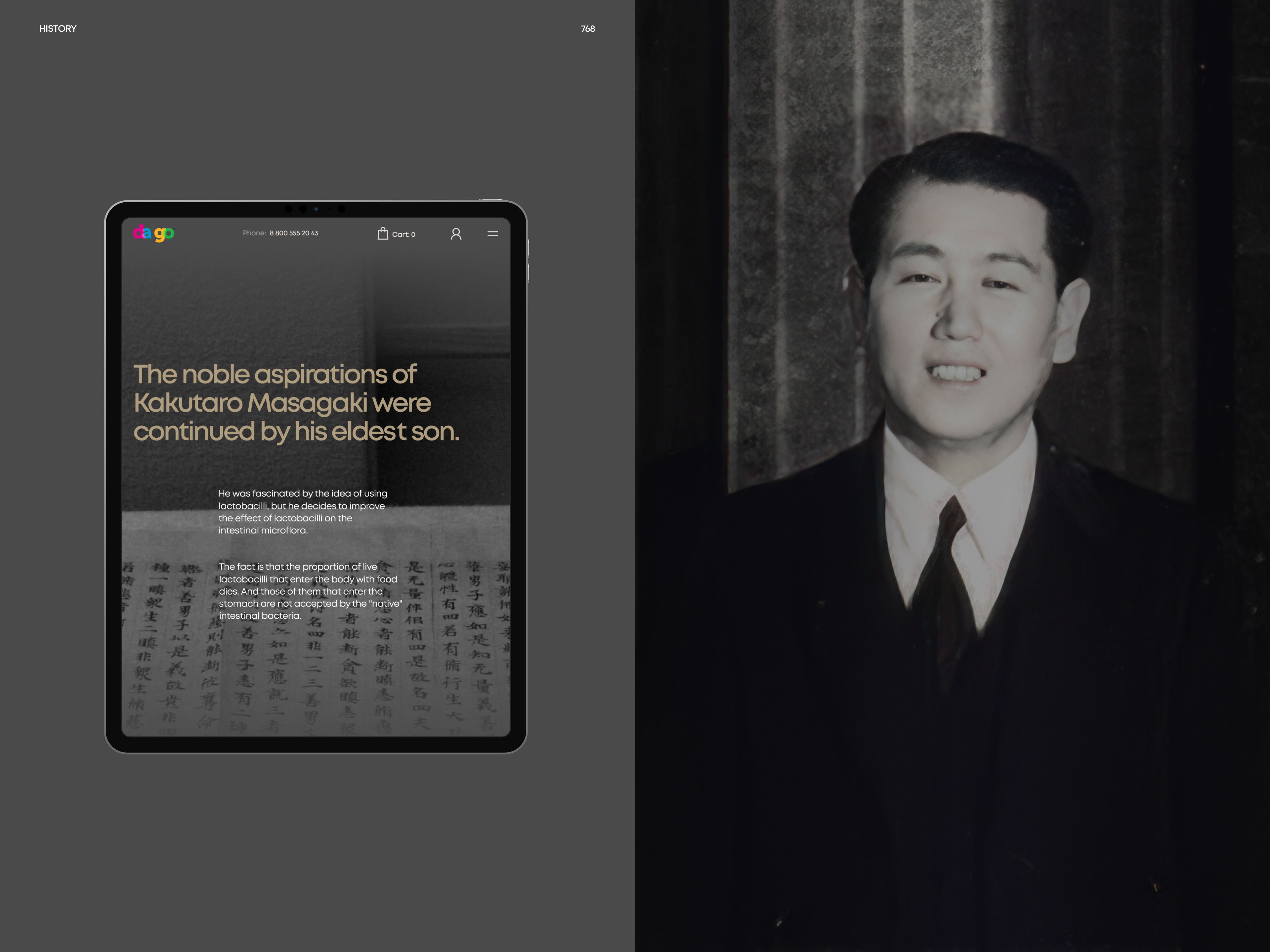The height and width of the screenshot is (952, 1270).
Task: Click the 'Phone:' label text
Action: click(254, 233)
